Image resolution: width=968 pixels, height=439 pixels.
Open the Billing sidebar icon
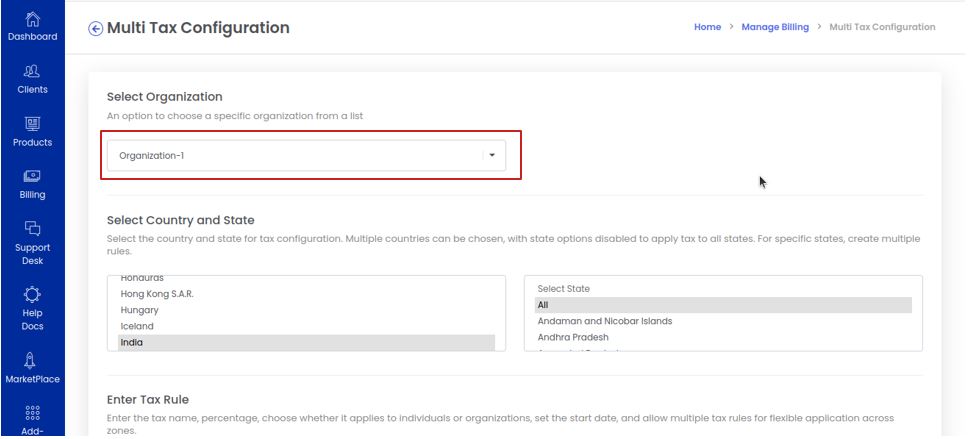(32, 177)
